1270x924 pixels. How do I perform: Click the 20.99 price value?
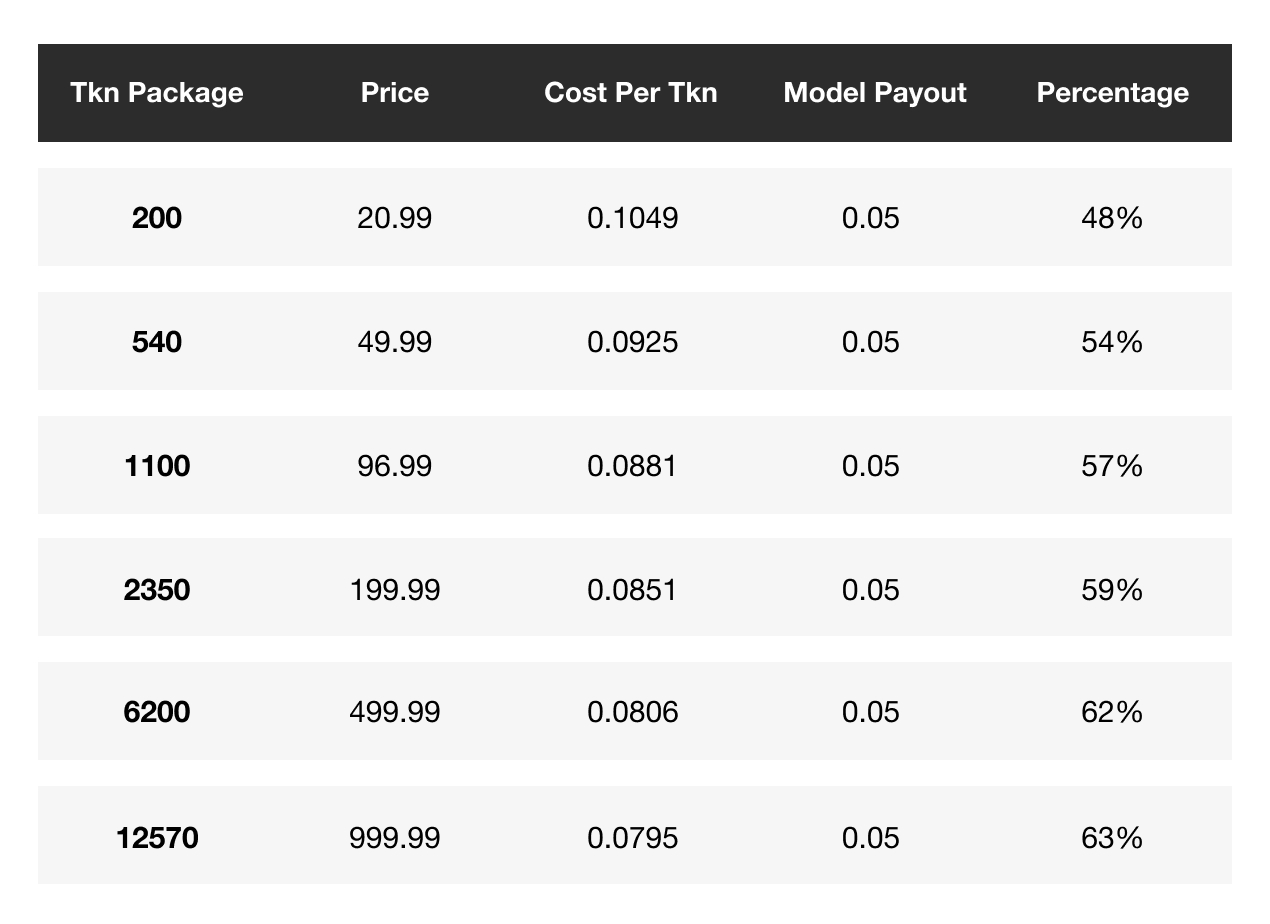(x=395, y=218)
